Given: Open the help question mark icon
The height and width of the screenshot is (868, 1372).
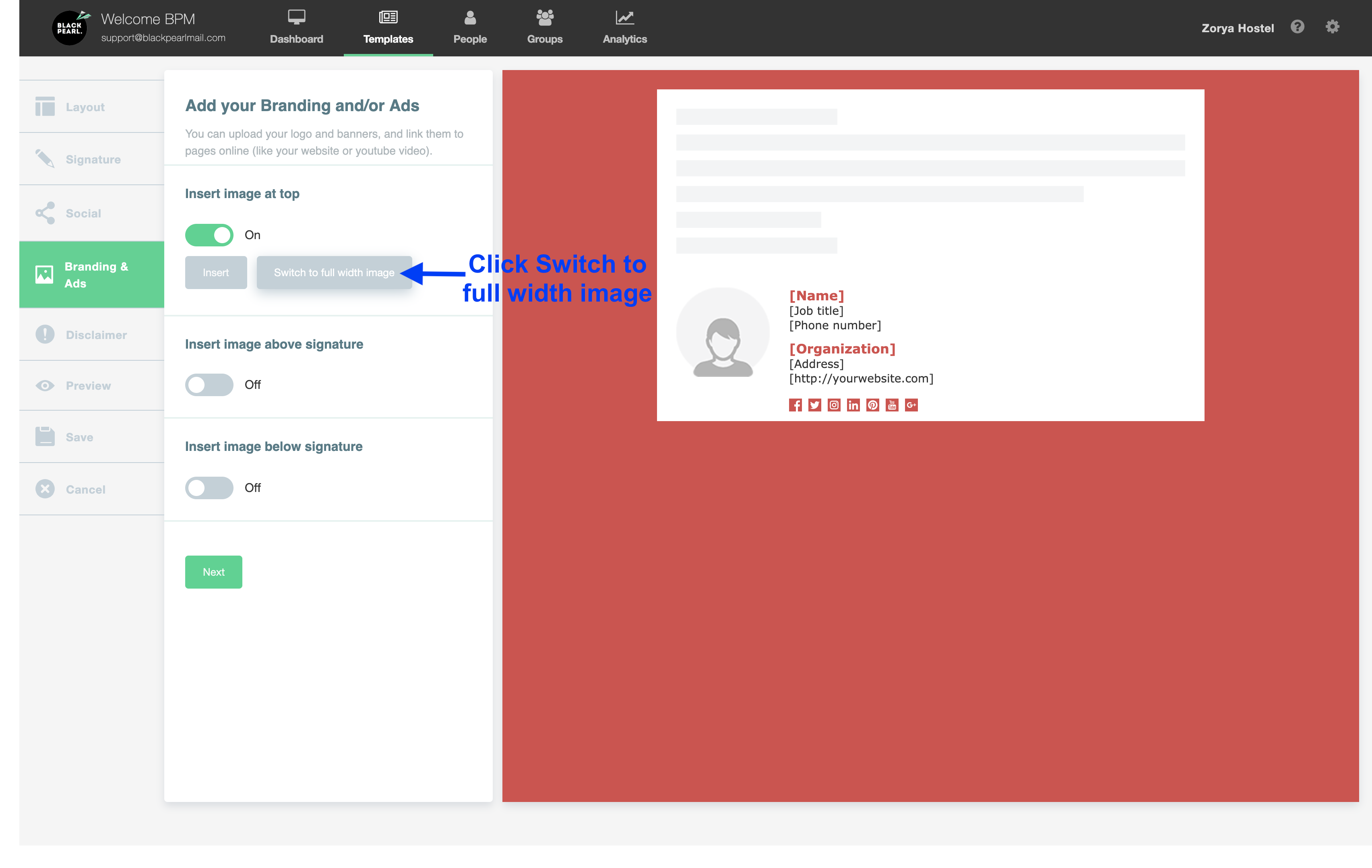Looking at the screenshot, I should pos(1298,27).
